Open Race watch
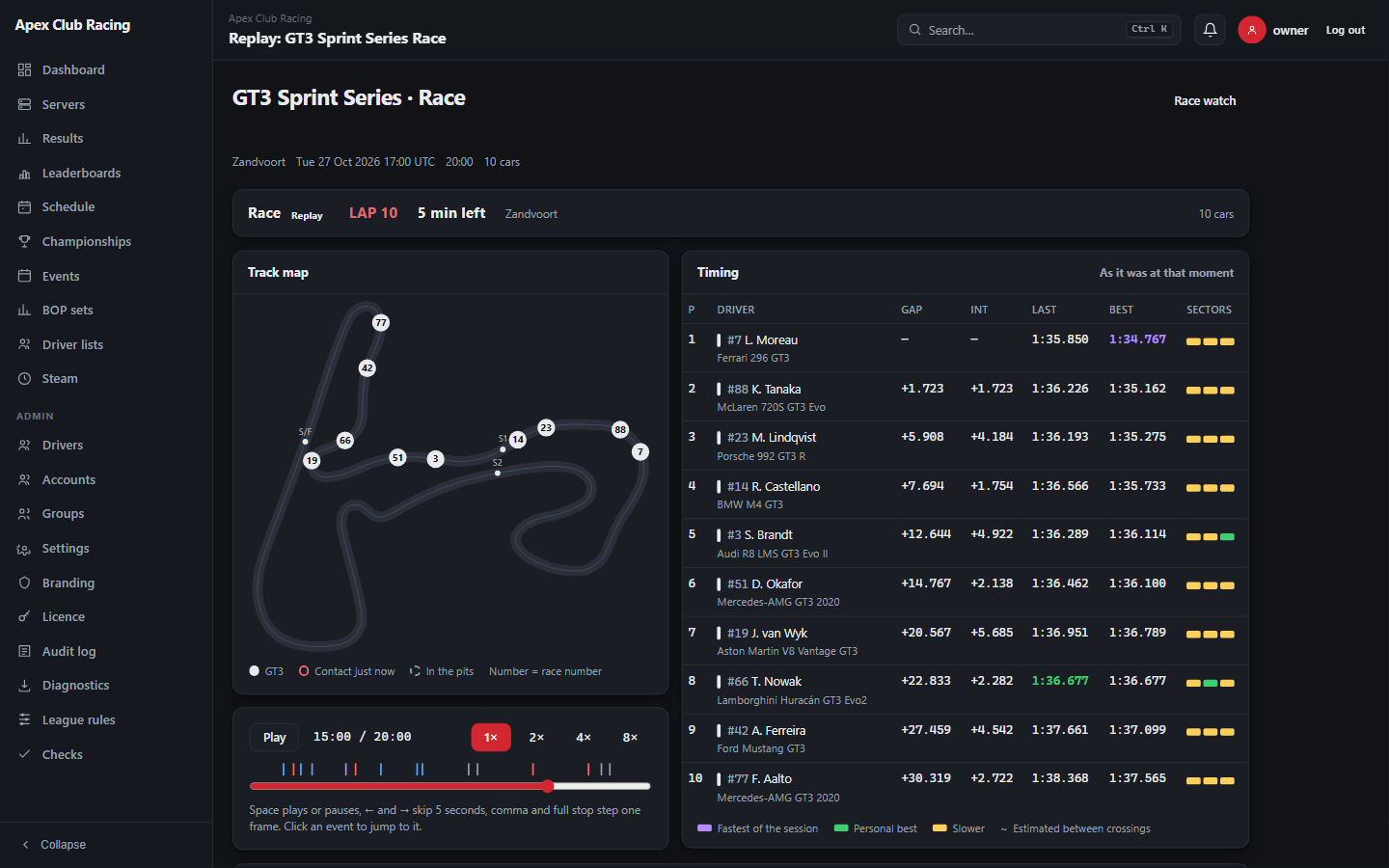This screenshot has width=1389, height=868. (x=1205, y=100)
